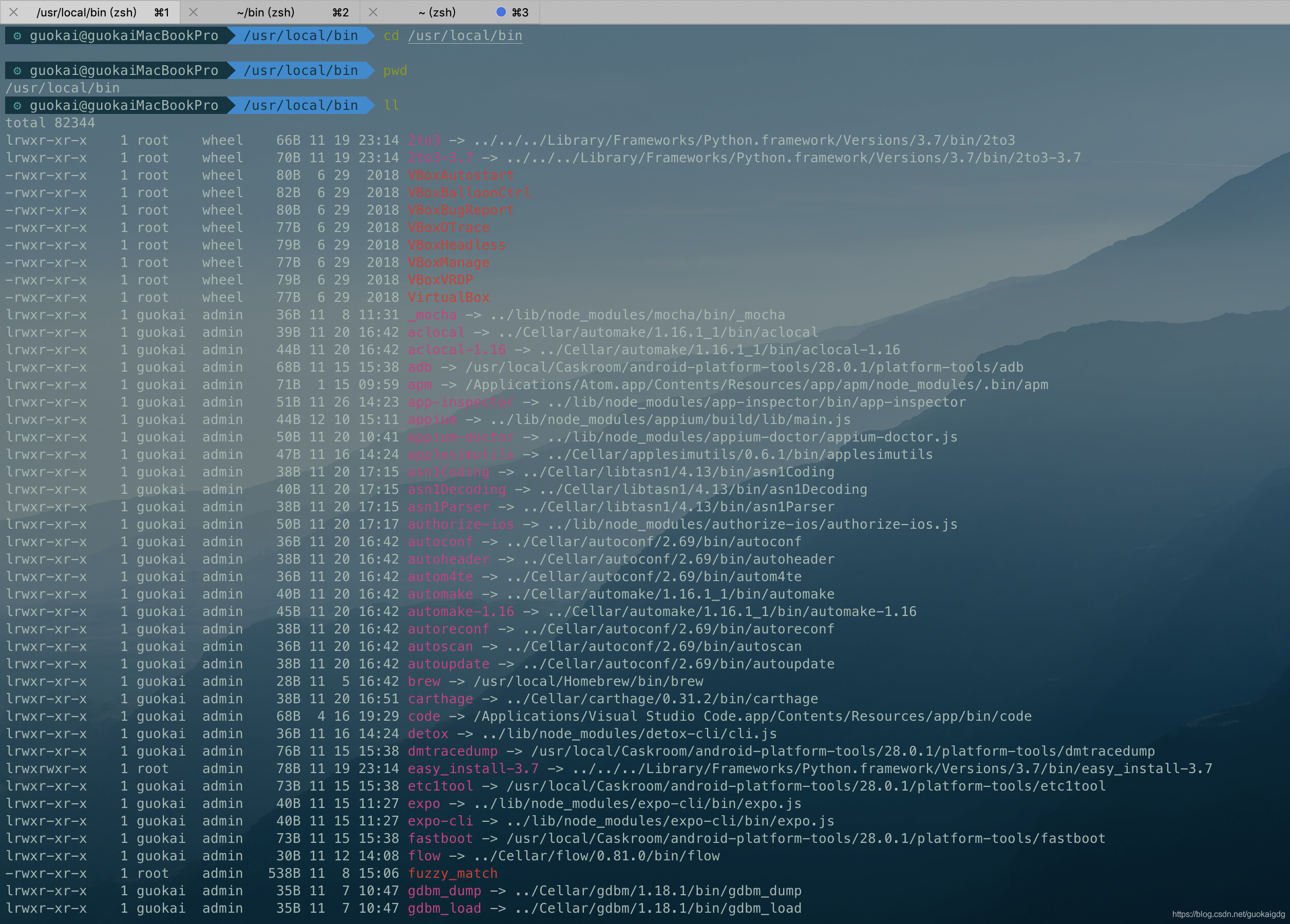1290x924 pixels.
Task: Click the autoscan symlink name
Action: (440, 646)
